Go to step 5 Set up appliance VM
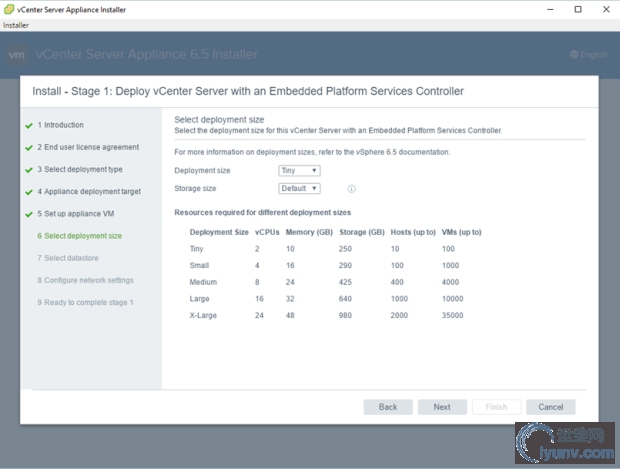The image size is (620, 469). (x=76, y=214)
